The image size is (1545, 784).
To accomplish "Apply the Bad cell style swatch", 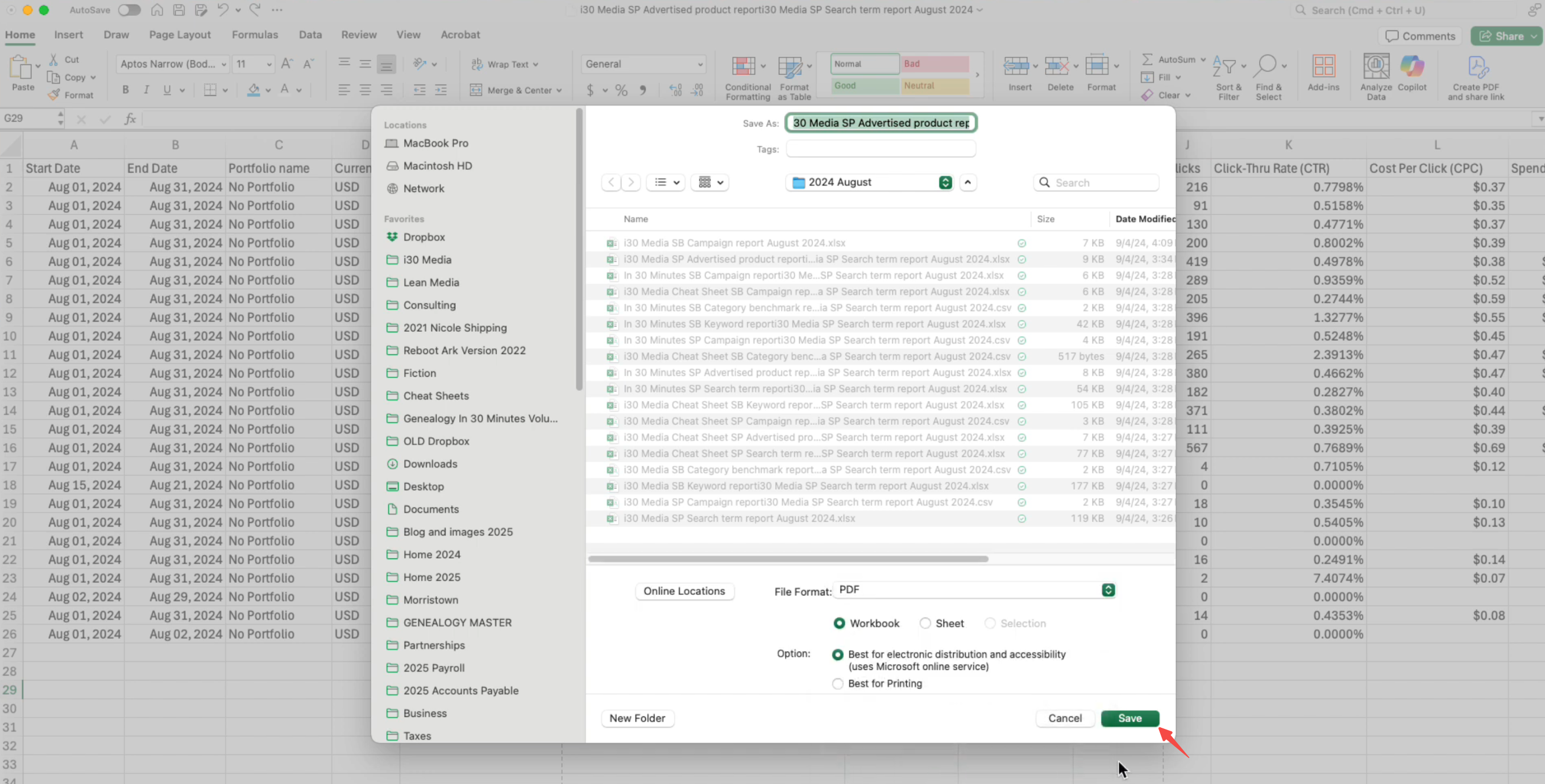I will (935, 64).
